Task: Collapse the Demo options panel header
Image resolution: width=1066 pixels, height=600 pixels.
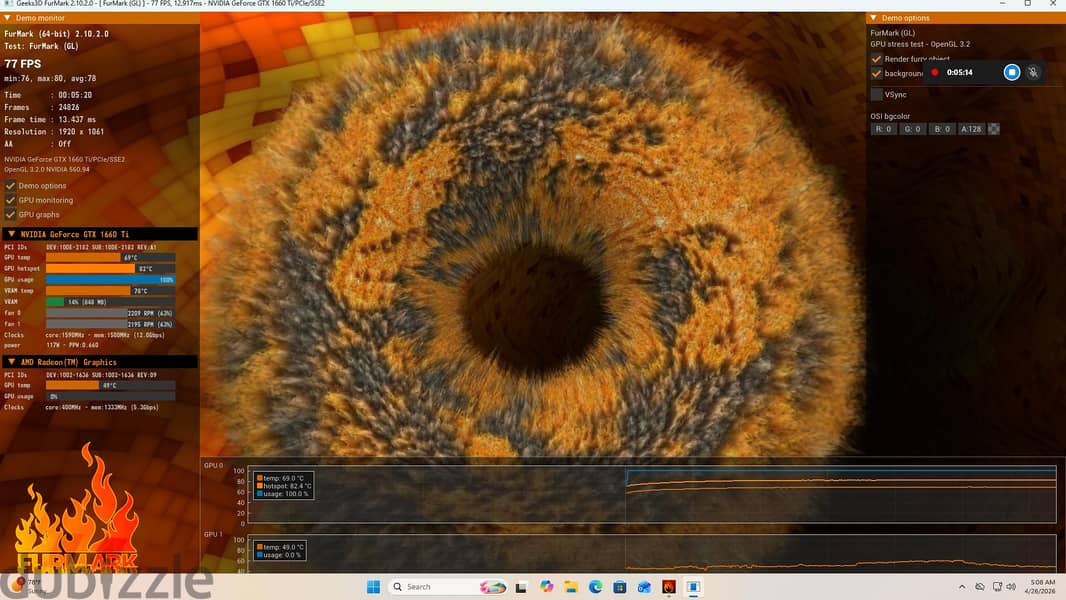Action: tap(874, 18)
